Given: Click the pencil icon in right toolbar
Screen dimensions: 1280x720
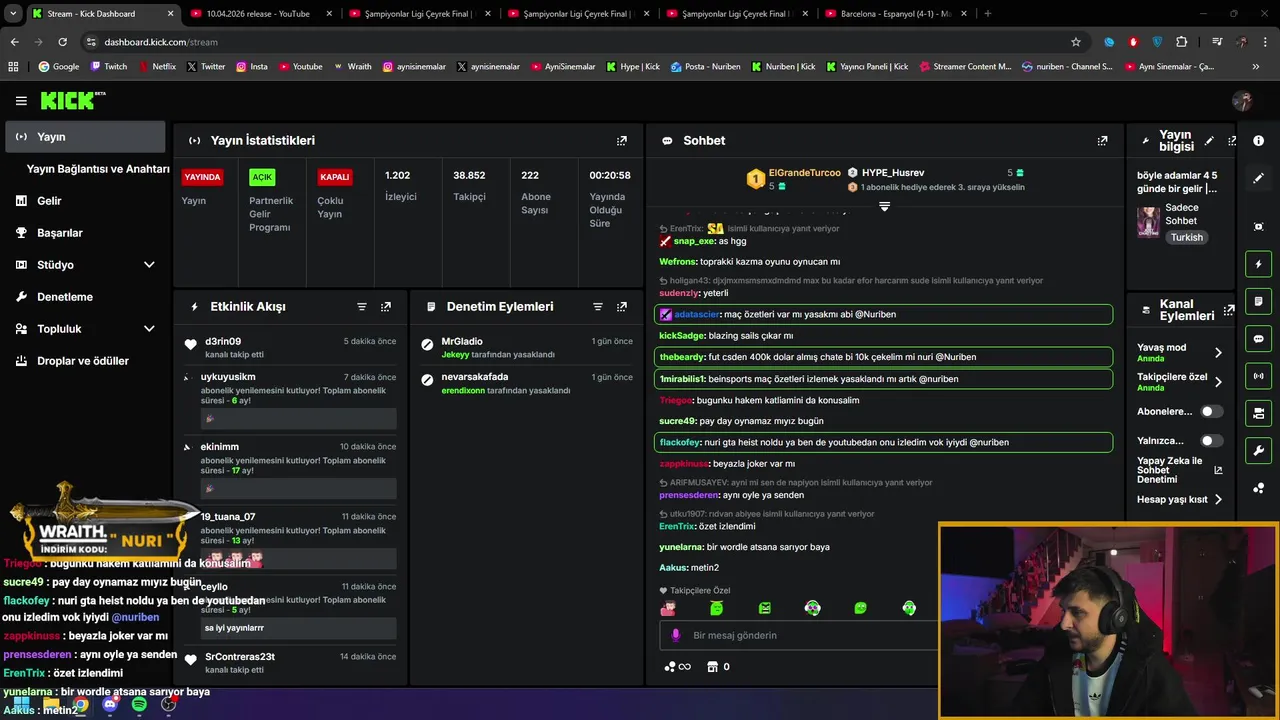Looking at the screenshot, I should click(1258, 178).
